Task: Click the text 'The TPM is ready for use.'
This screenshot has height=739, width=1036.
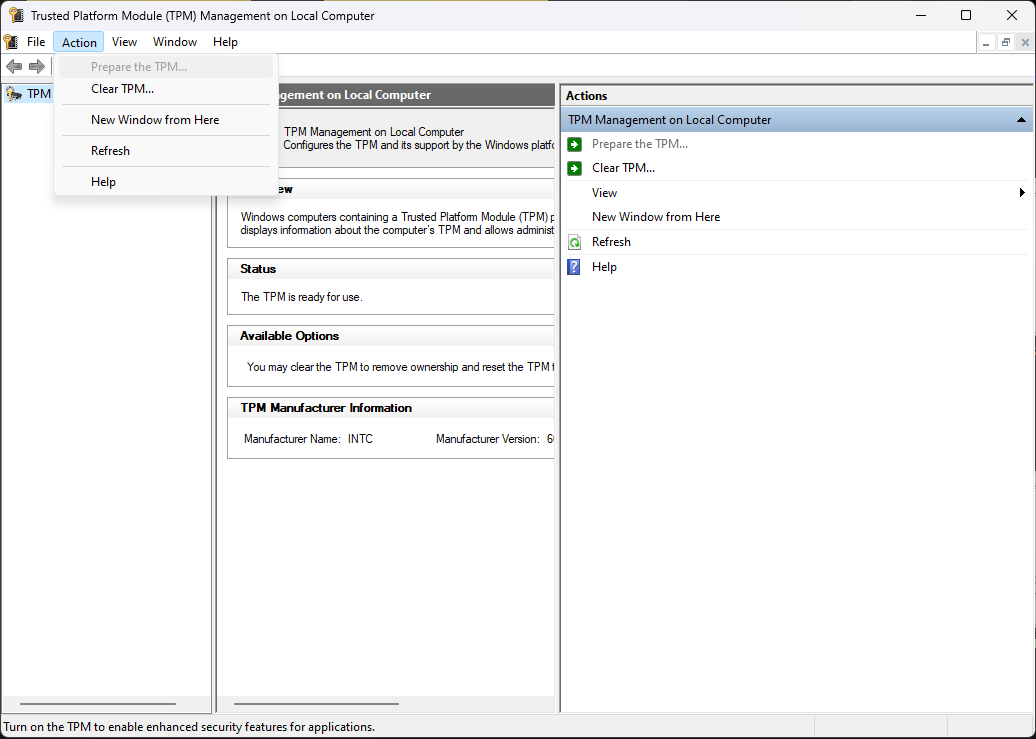Action: (301, 297)
